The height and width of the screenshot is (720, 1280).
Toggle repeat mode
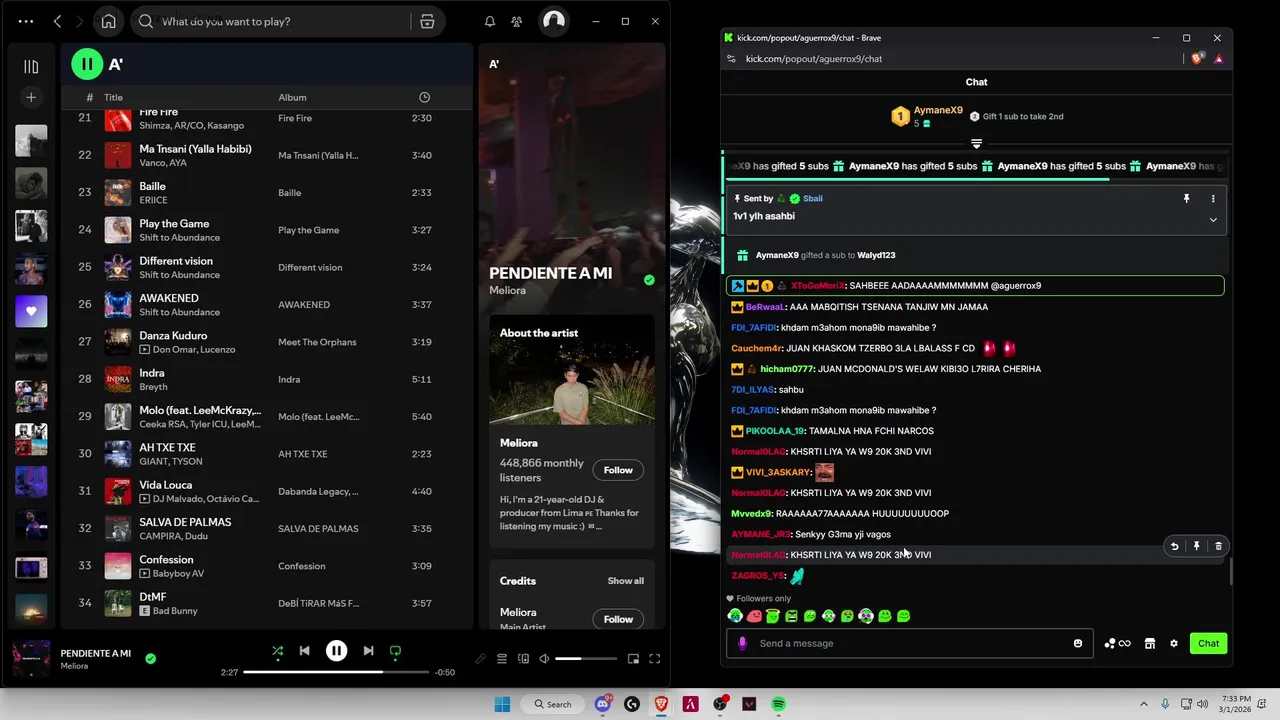[395, 651]
